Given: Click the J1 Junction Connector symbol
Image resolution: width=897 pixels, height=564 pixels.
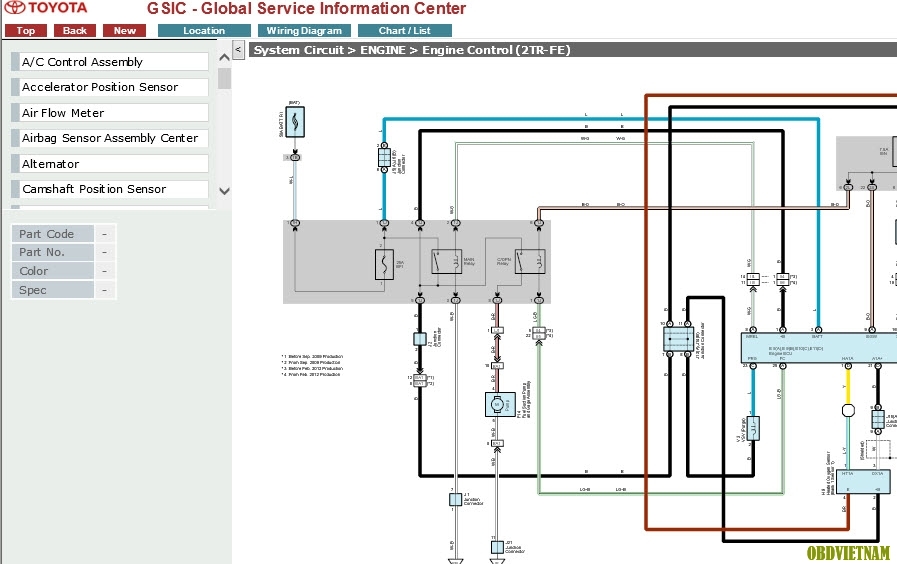Looking at the screenshot, I should (455, 499).
